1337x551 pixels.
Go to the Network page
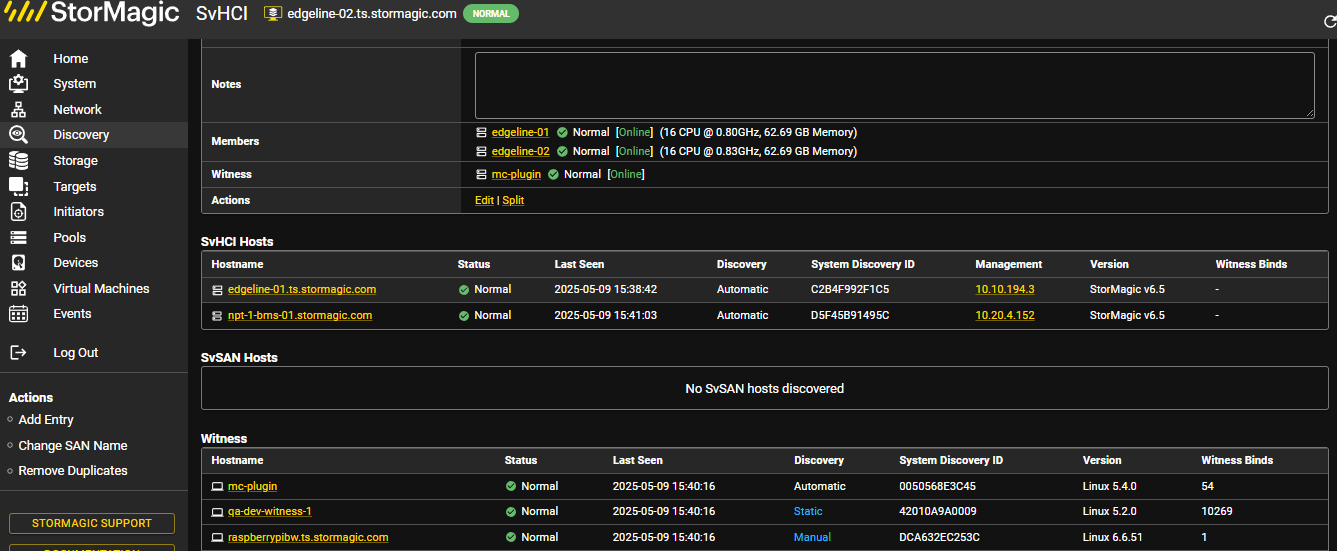point(78,109)
